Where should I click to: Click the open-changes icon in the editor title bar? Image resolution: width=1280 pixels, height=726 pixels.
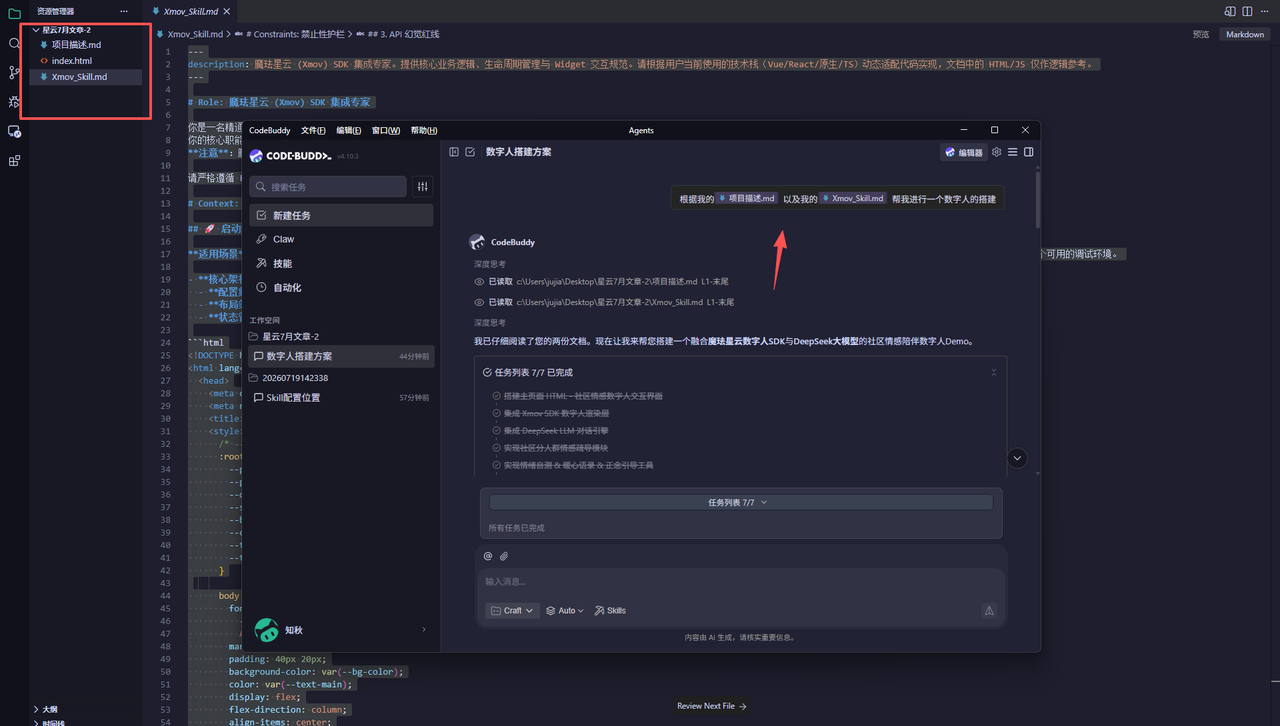(x=1230, y=11)
